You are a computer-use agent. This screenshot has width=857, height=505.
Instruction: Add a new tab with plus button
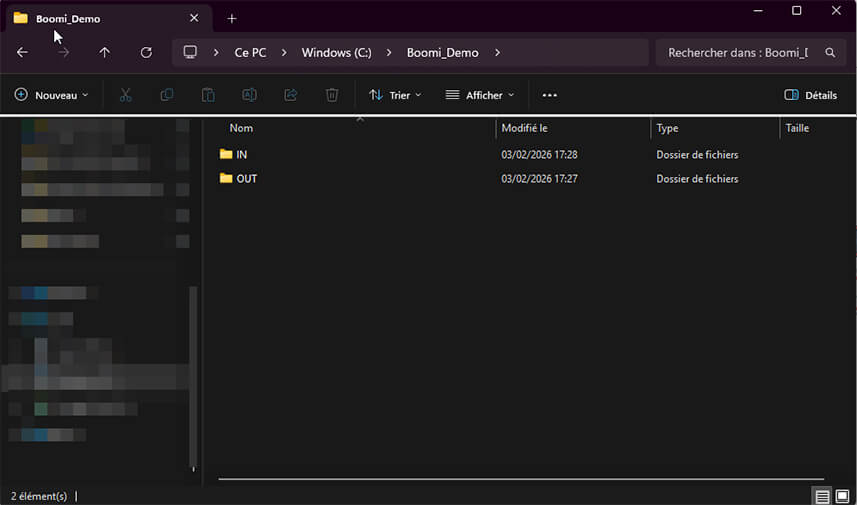[232, 18]
